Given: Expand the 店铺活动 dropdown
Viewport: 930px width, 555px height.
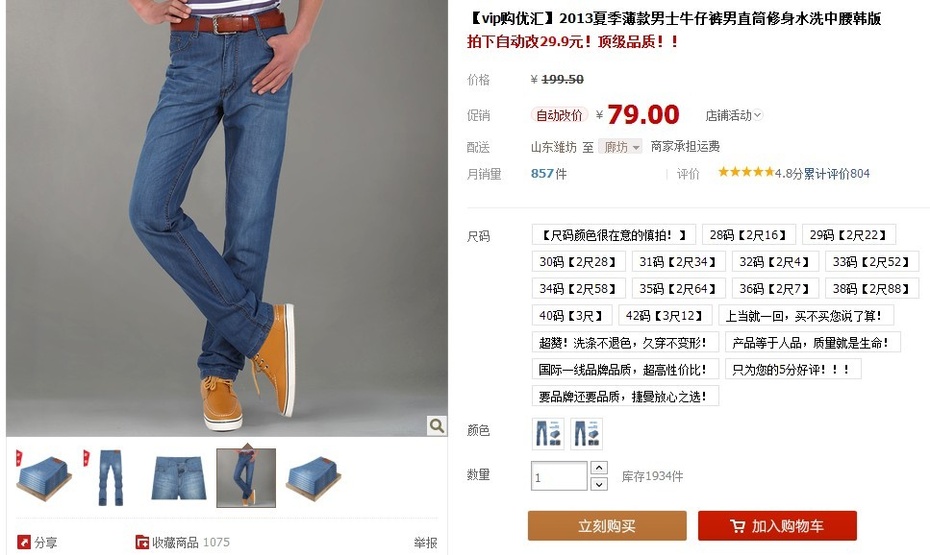Looking at the screenshot, I should [734, 115].
